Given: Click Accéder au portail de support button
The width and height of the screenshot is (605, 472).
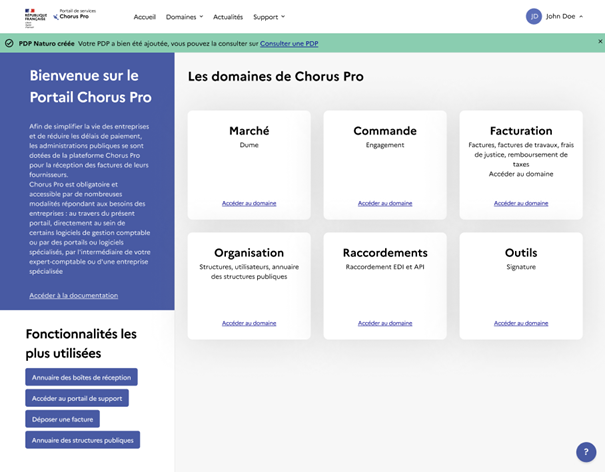Looking at the screenshot, I should coord(77,398).
